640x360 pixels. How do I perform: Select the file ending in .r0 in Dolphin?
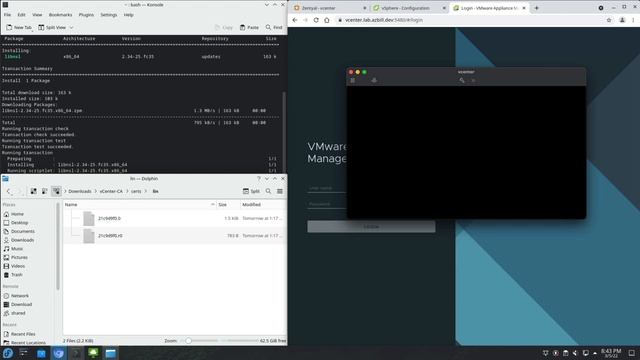tap(110, 236)
